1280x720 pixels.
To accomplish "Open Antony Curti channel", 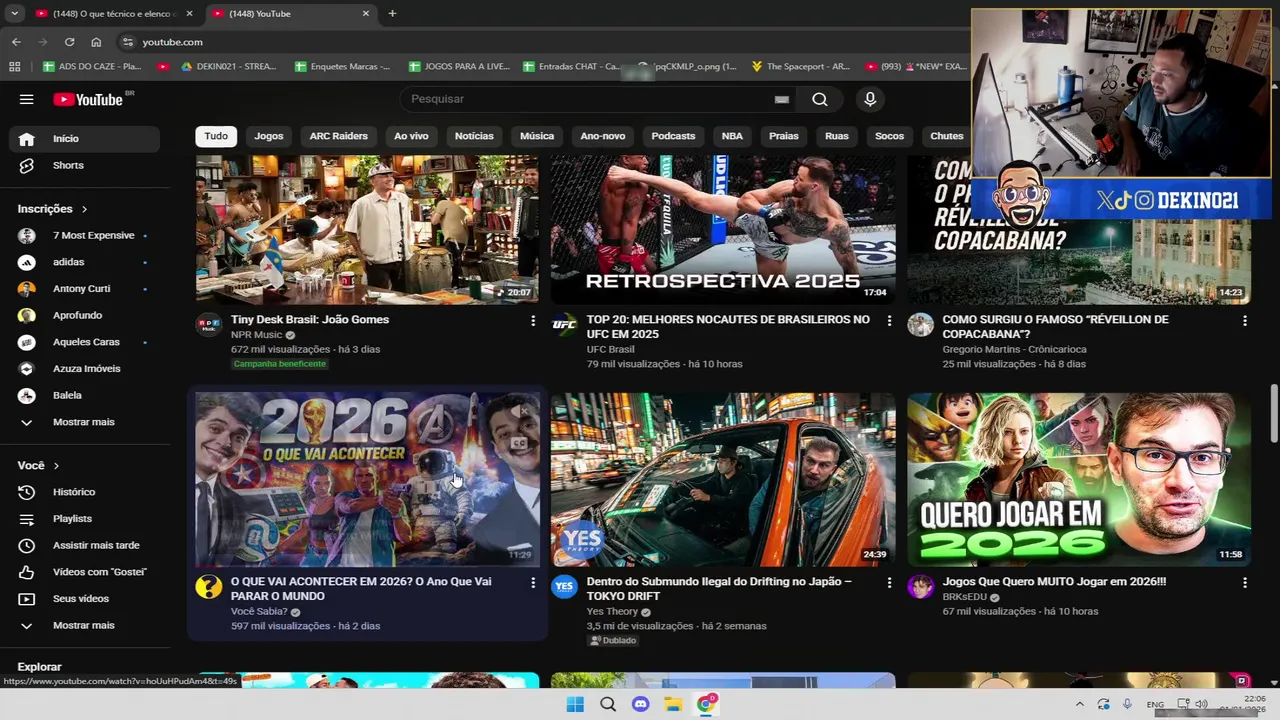I will [84, 289].
